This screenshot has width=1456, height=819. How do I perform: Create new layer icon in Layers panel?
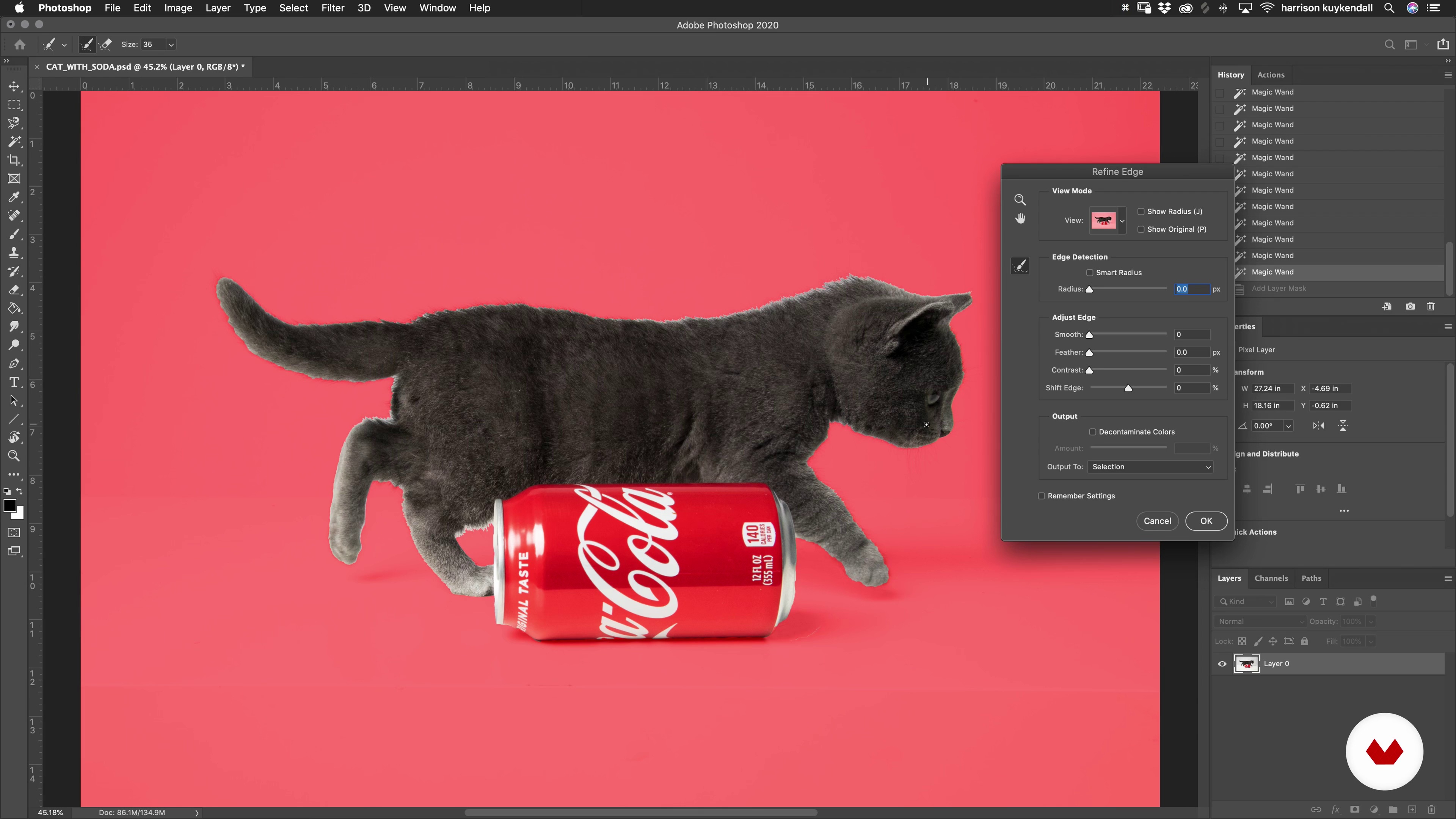1412,810
